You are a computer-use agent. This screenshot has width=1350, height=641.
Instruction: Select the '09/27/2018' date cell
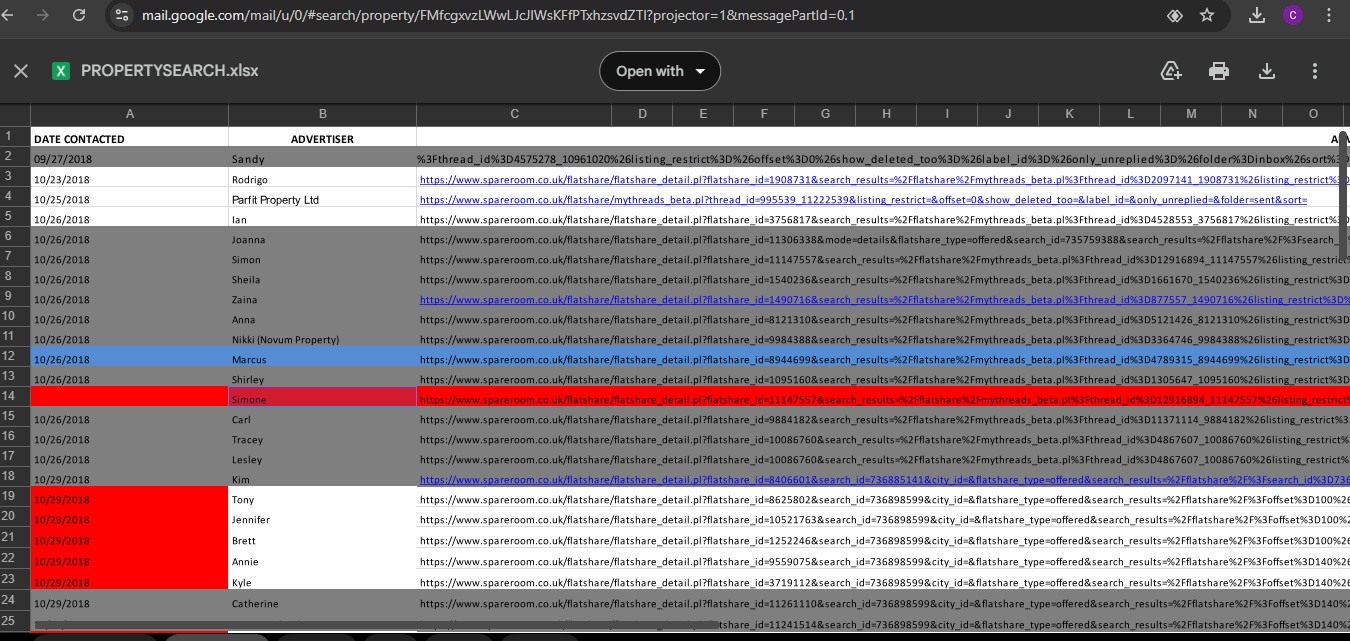130,159
